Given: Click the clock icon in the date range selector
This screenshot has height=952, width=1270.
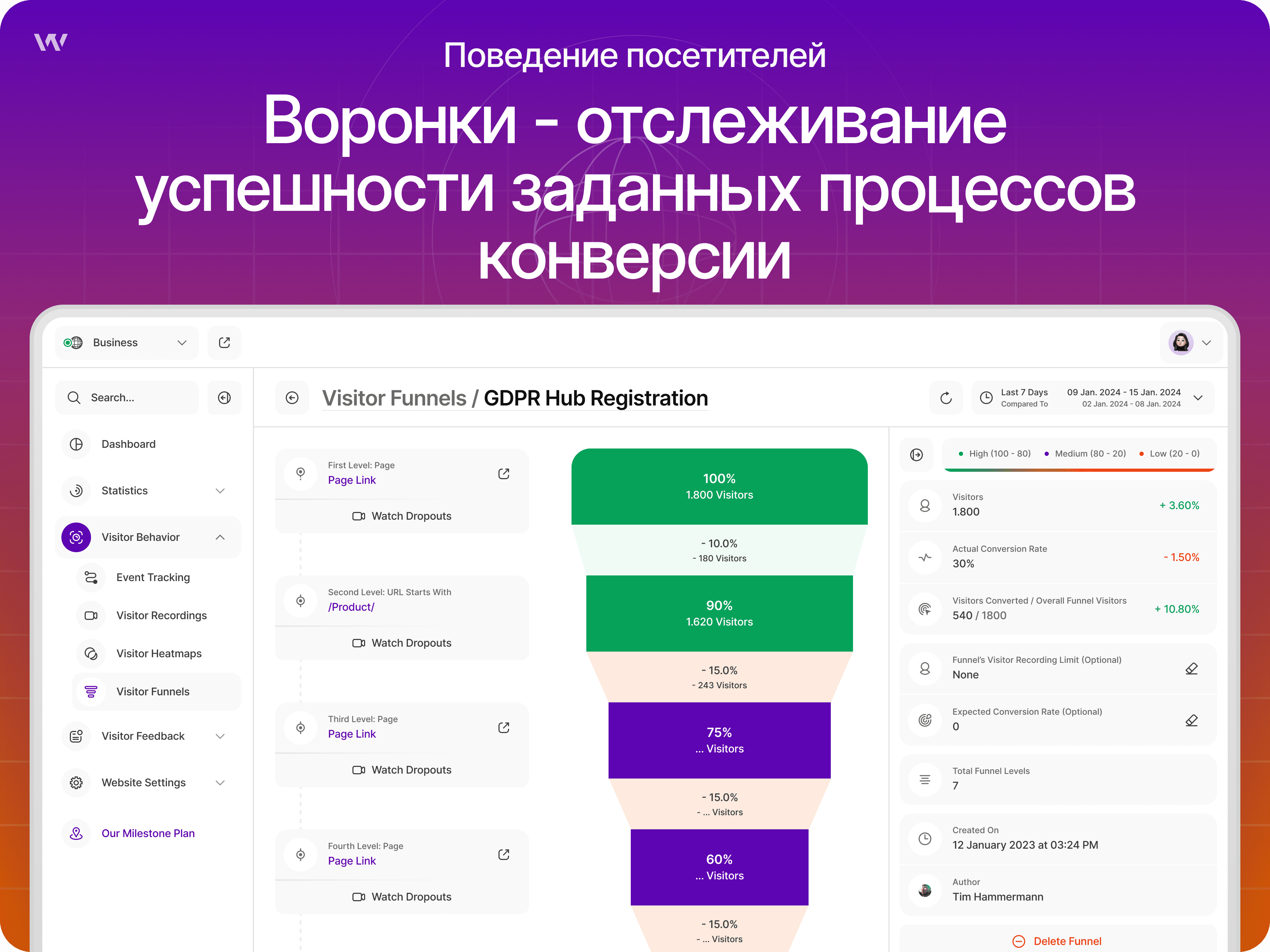Looking at the screenshot, I should tap(986, 398).
